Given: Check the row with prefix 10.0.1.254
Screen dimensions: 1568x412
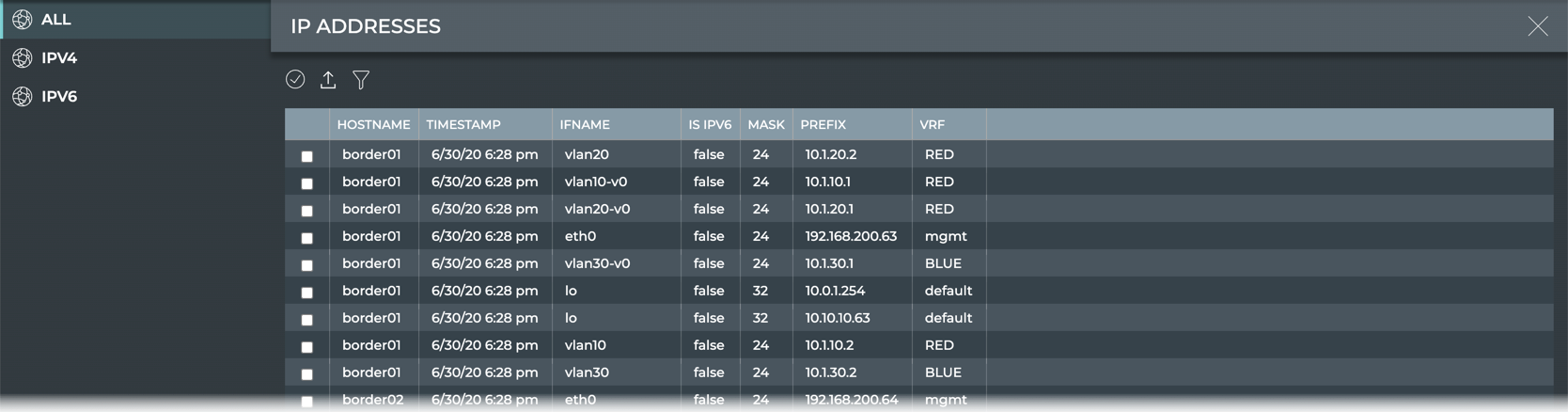Looking at the screenshot, I should point(307,293).
